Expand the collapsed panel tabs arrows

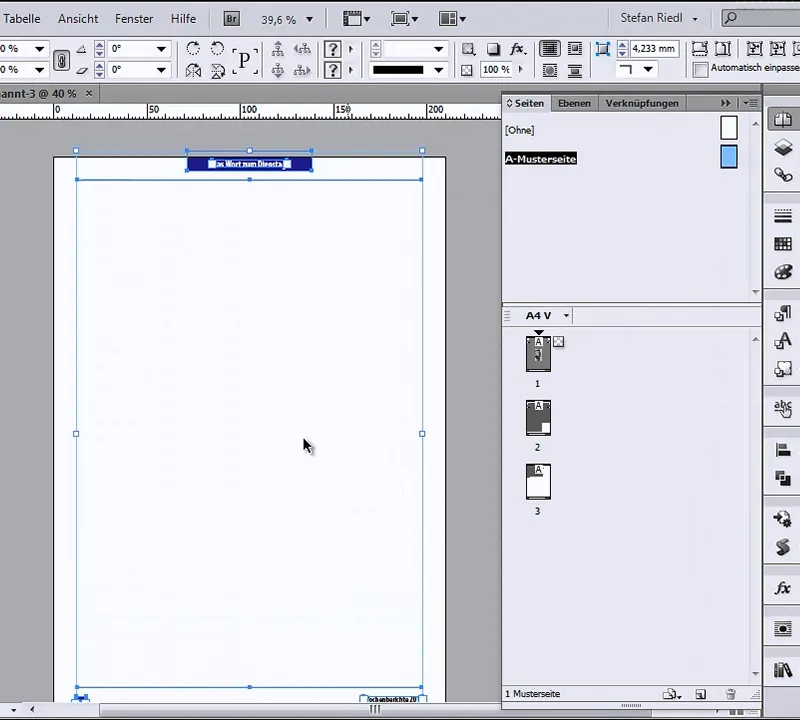pos(726,103)
